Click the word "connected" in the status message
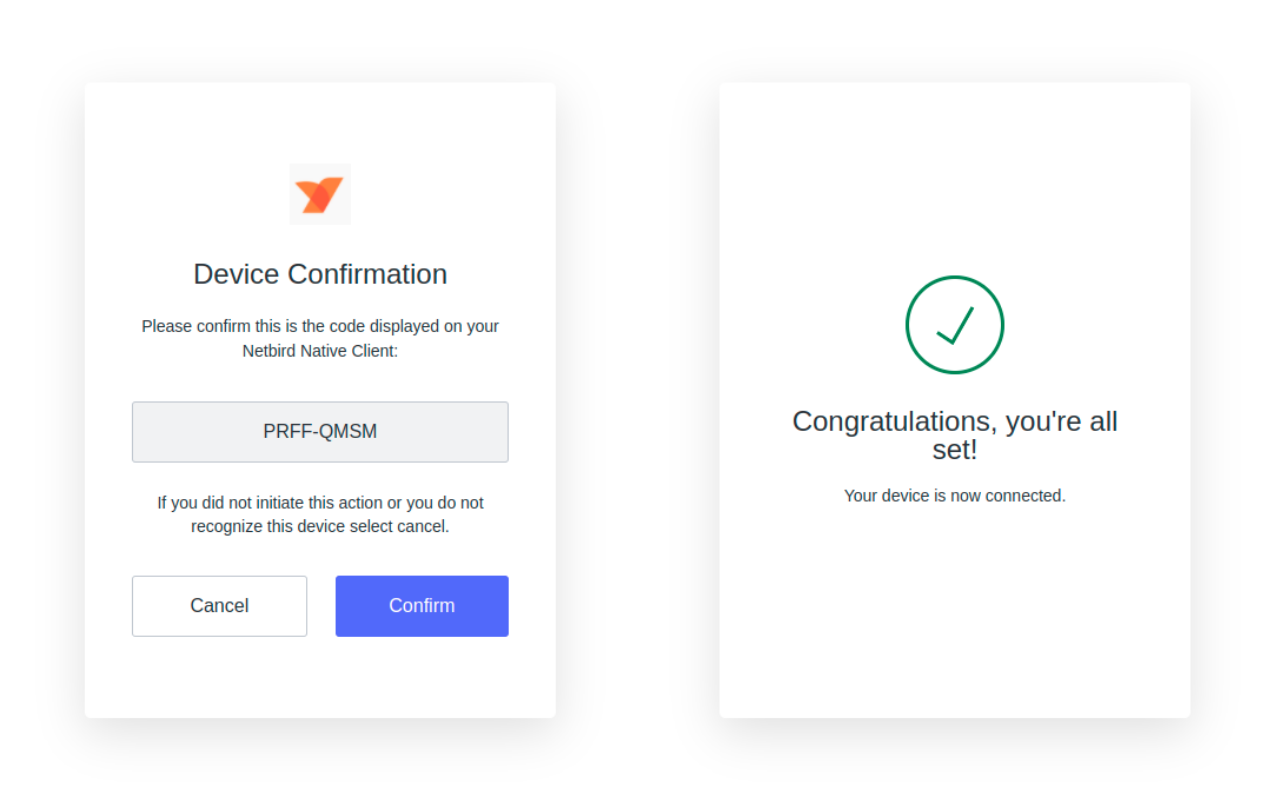1280x804 pixels. click(x=1027, y=495)
